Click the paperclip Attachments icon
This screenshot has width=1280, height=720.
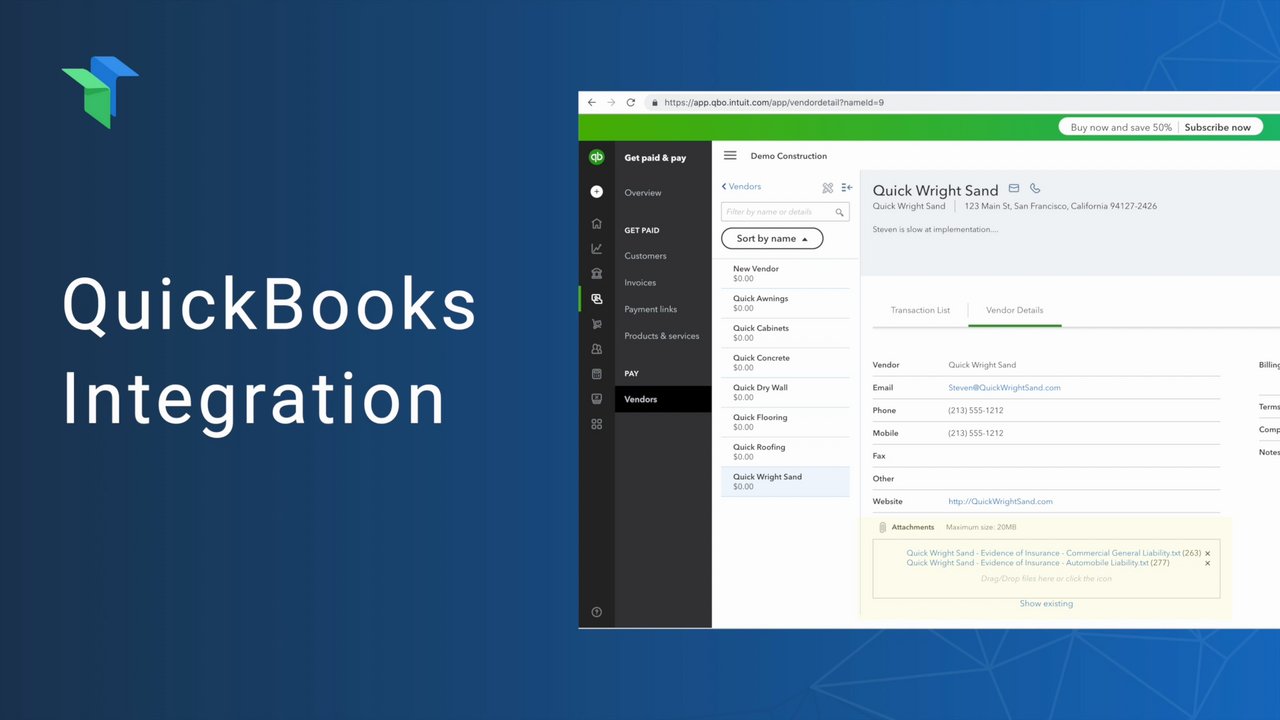882,527
